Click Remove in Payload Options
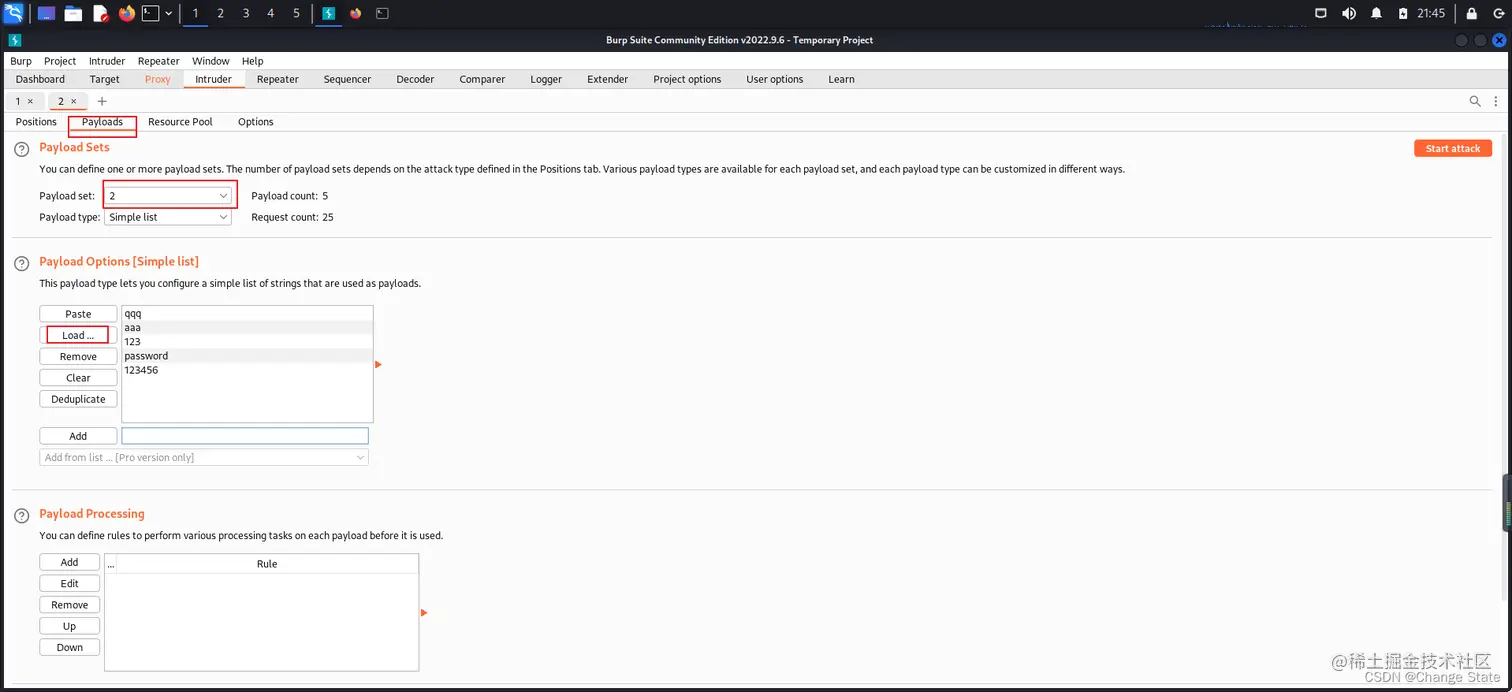The height and width of the screenshot is (692, 1512). (78, 357)
